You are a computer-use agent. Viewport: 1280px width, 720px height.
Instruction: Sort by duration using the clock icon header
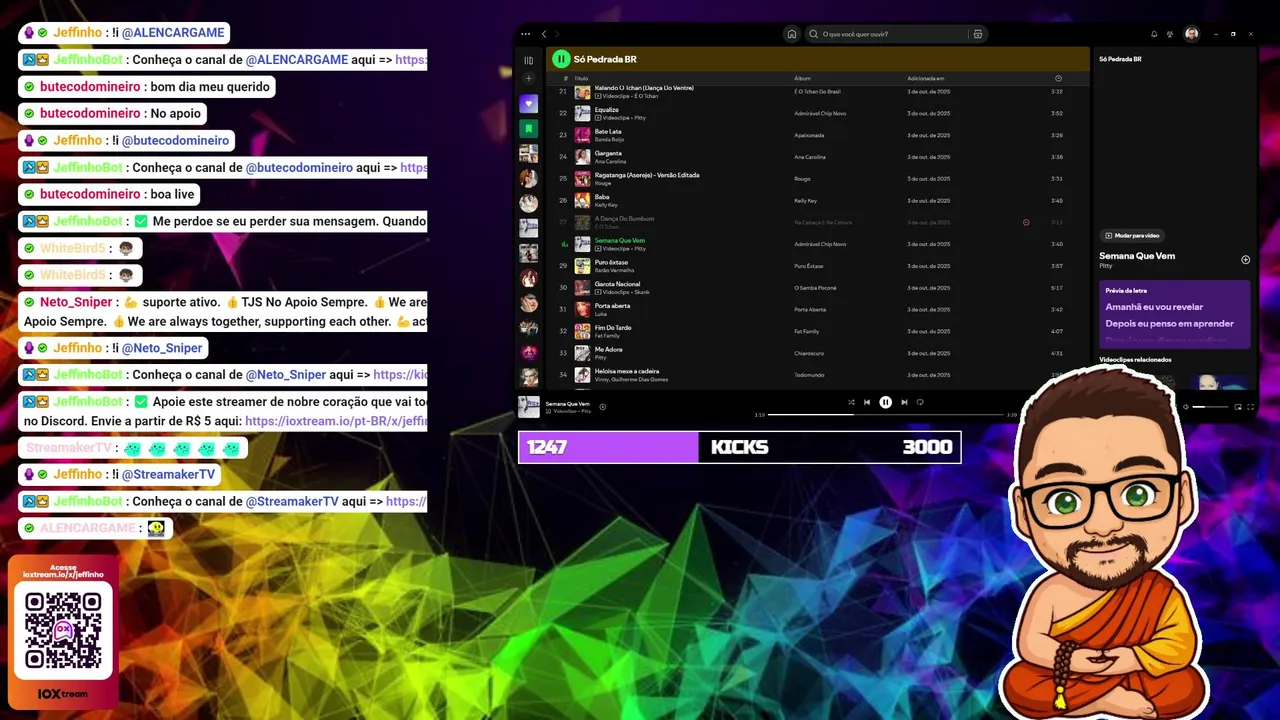pos(1058,78)
